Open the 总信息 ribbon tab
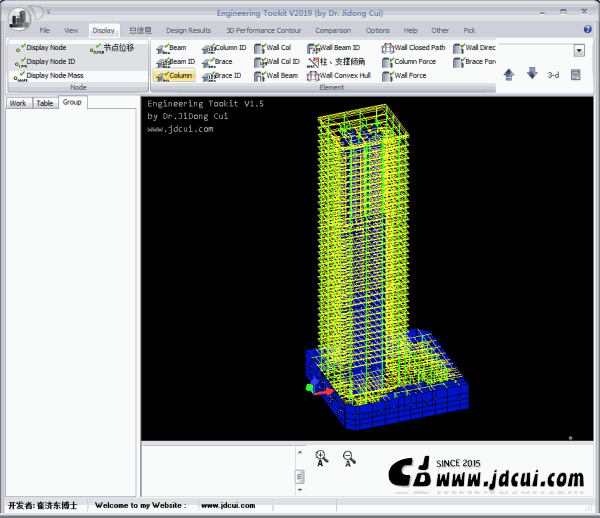This screenshot has width=600, height=518. pos(140,30)
